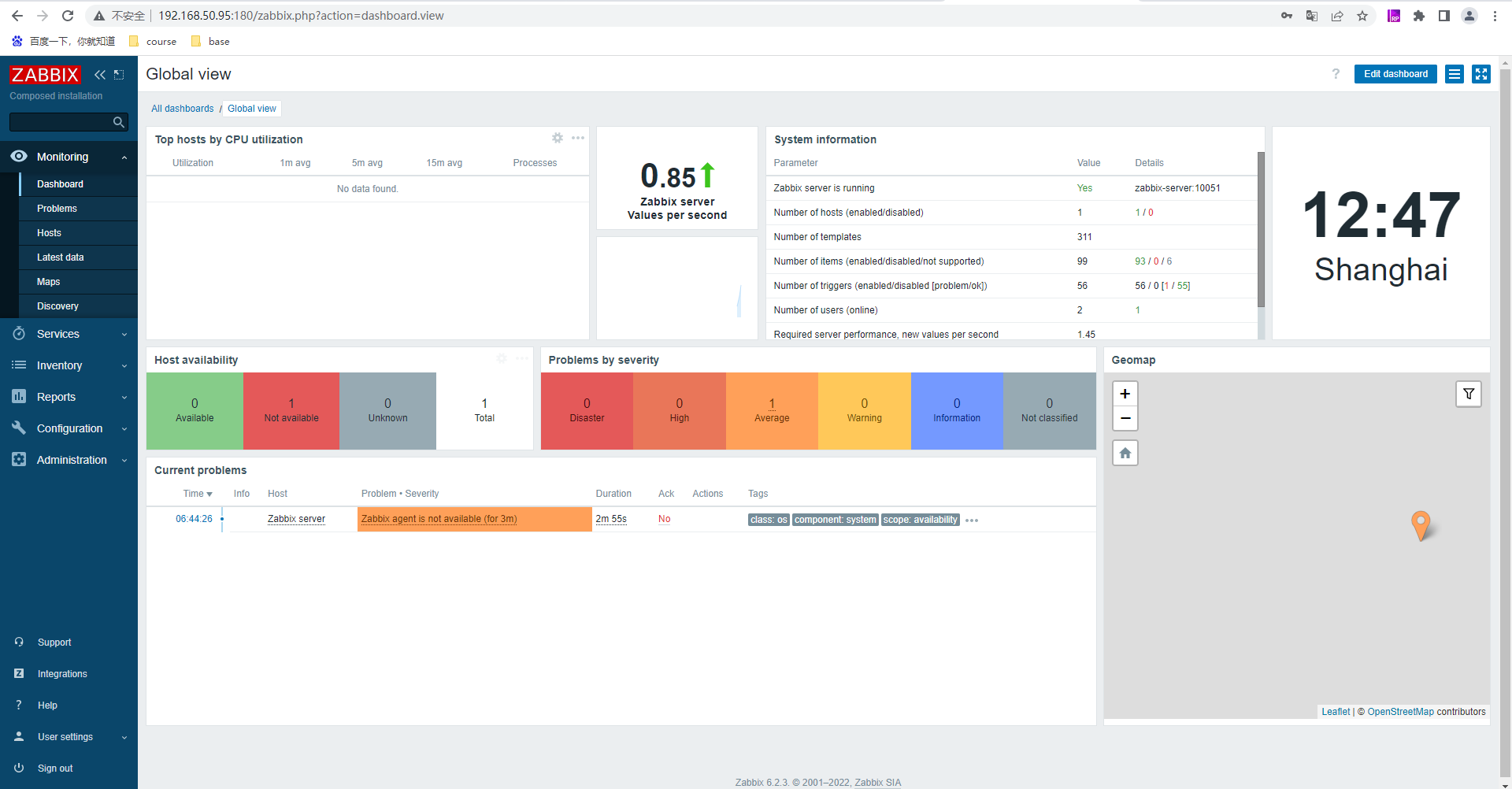Click the saved password key icon
The width and height of the screenshot is (1512, 789).
click(1287, 16)
